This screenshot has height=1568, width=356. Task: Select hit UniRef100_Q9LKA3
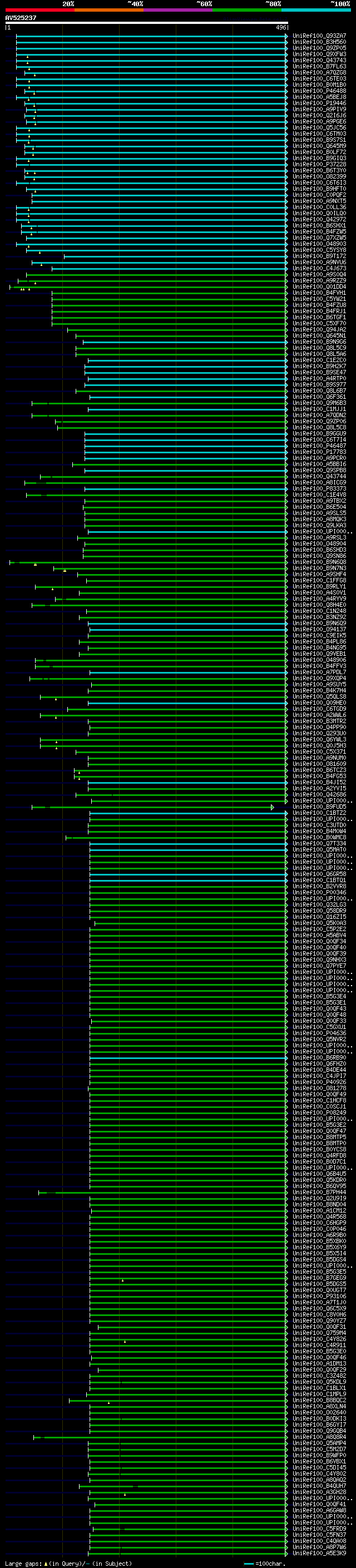[x=319, y=525]
